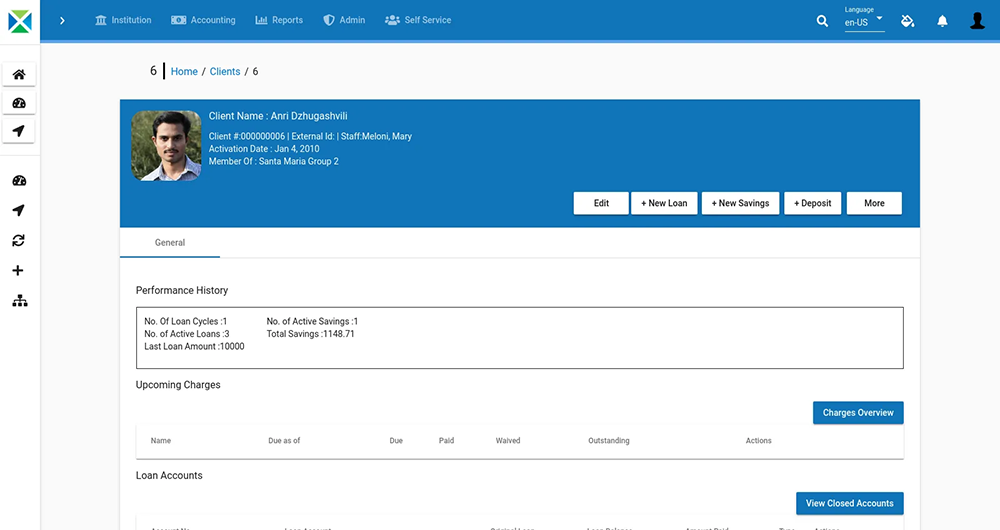
Task: Open the More actions dropdown
Action: (874, 203)
